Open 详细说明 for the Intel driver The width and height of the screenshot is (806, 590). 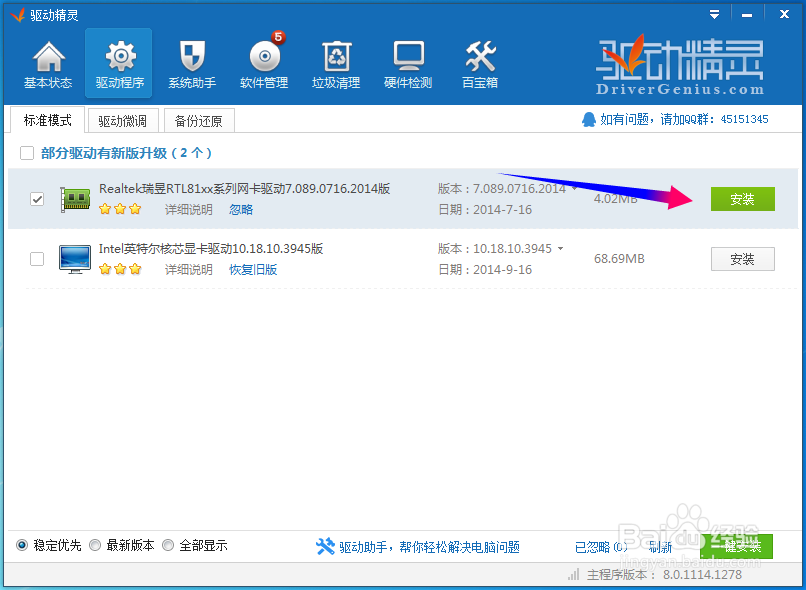(189, 269)
